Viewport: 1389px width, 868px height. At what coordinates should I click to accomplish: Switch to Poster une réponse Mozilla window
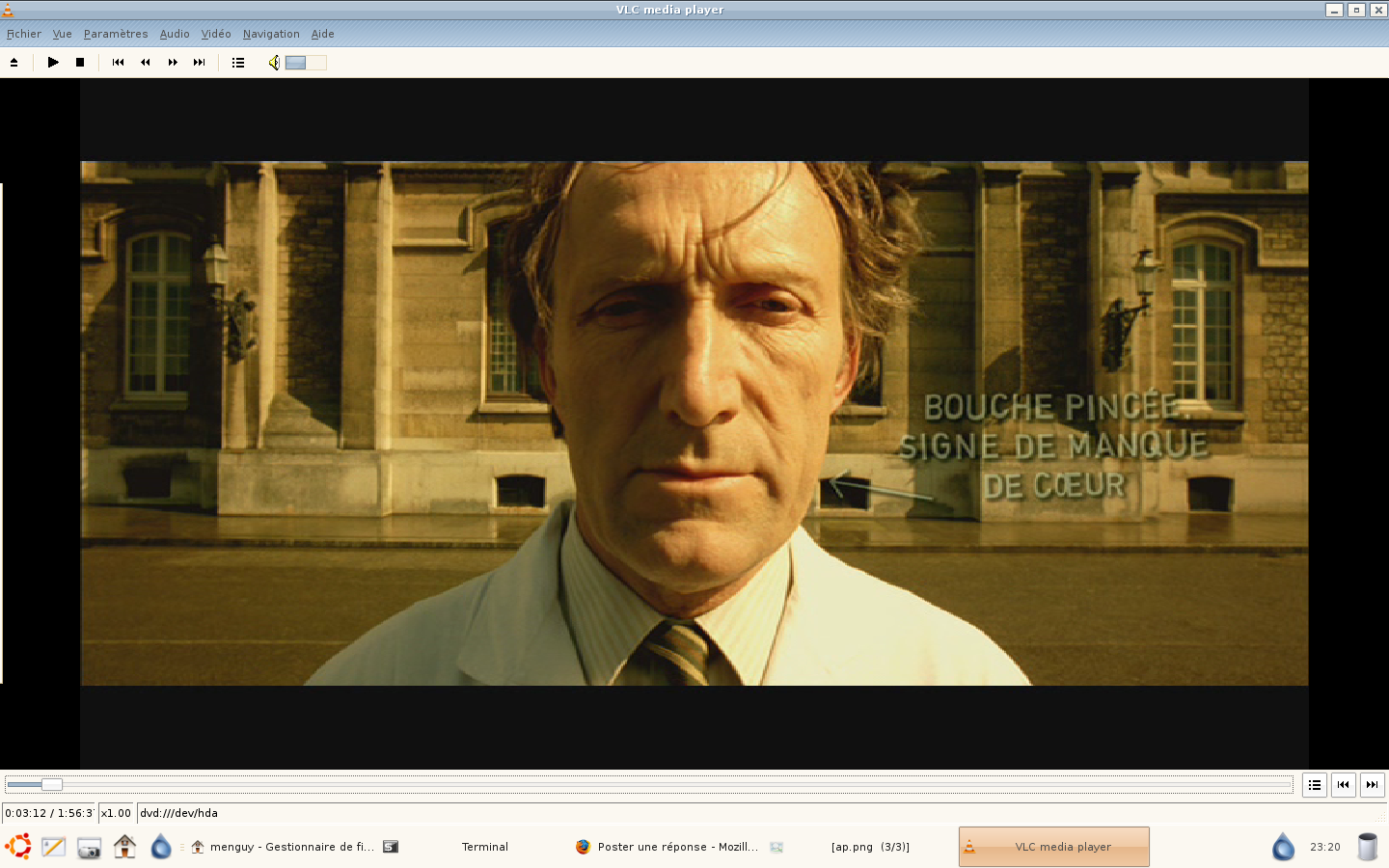click(668, 847)
